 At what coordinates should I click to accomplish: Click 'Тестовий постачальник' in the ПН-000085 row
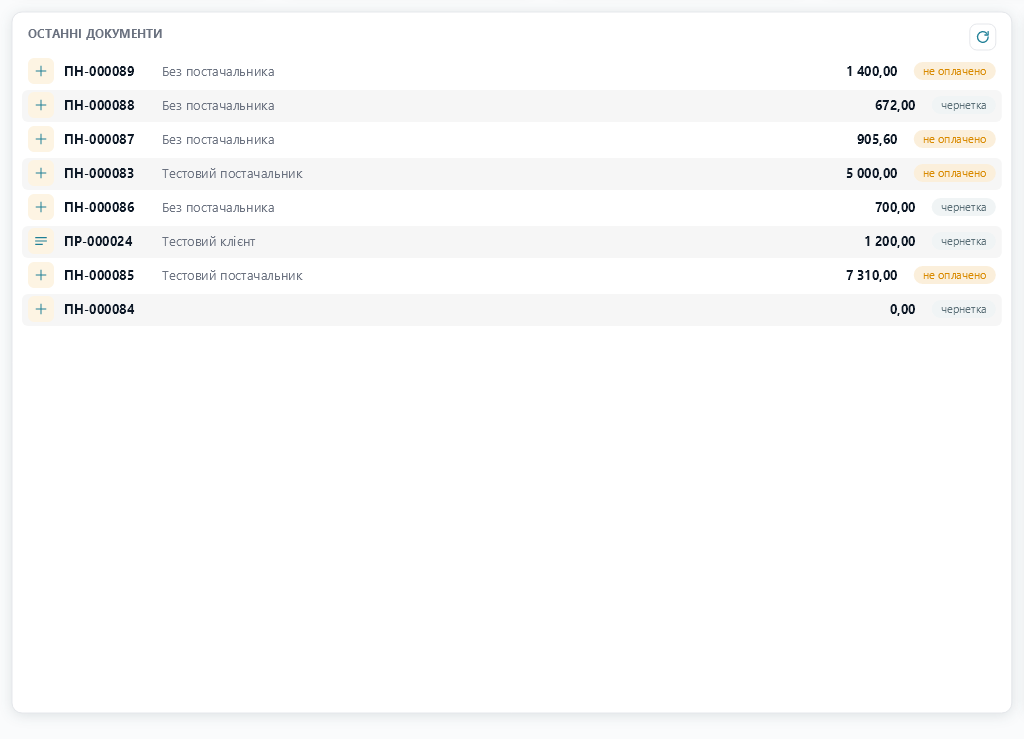coord(232,275)
